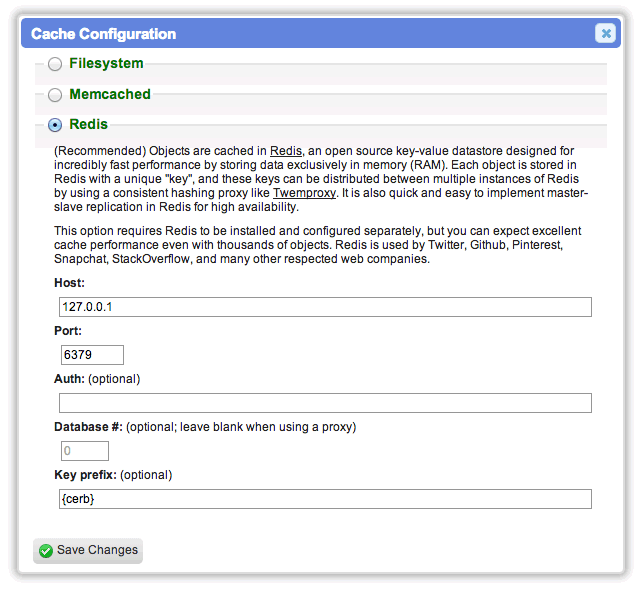Screen dimensions: 642x597
Task: Select the Redis radio button
Action: (x=55, y=124)
